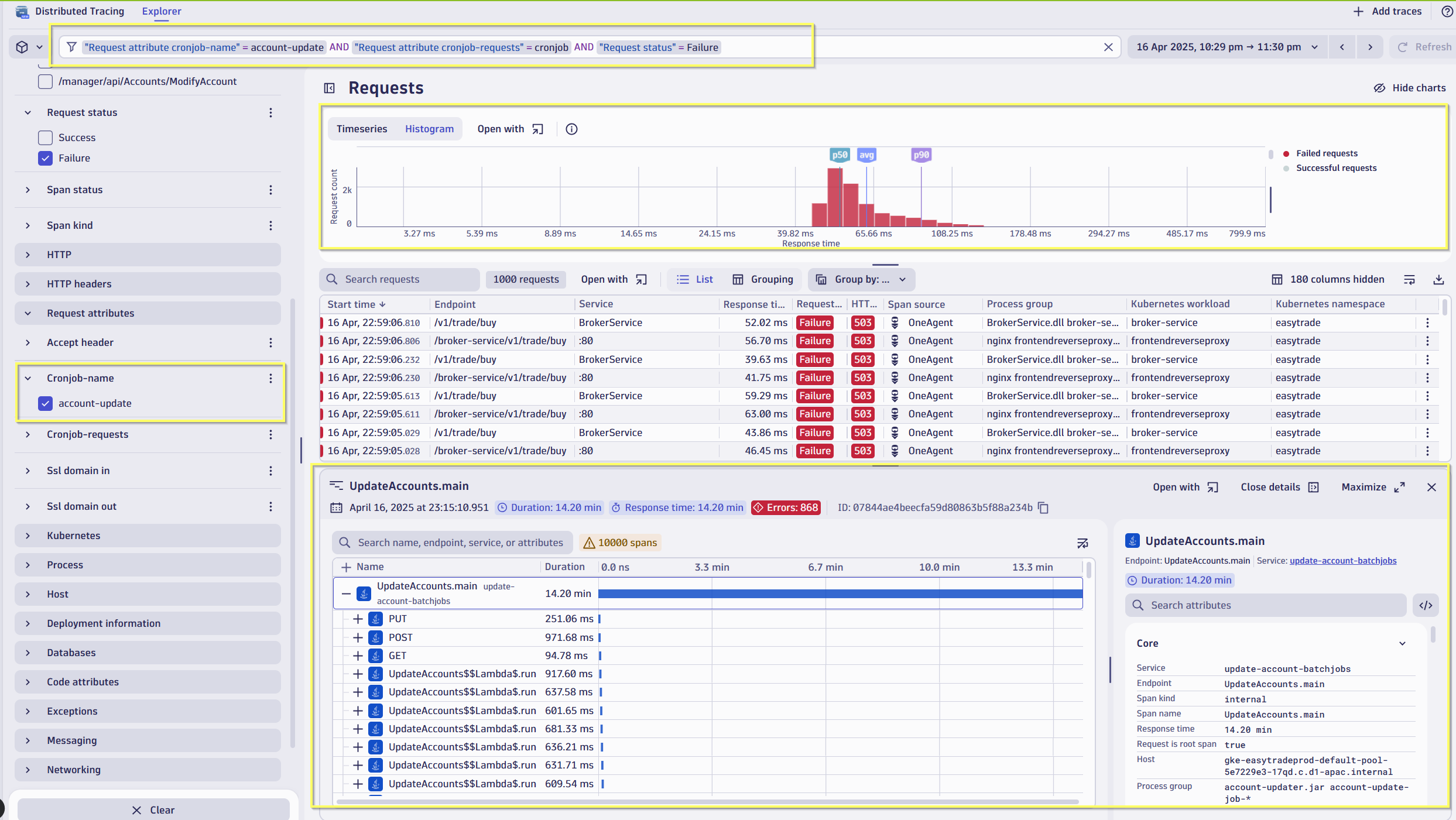Click the copy trace ID icon
Image resolution: width=1456 pixels, height=820 pixels.
click(x=1043, y=508)
